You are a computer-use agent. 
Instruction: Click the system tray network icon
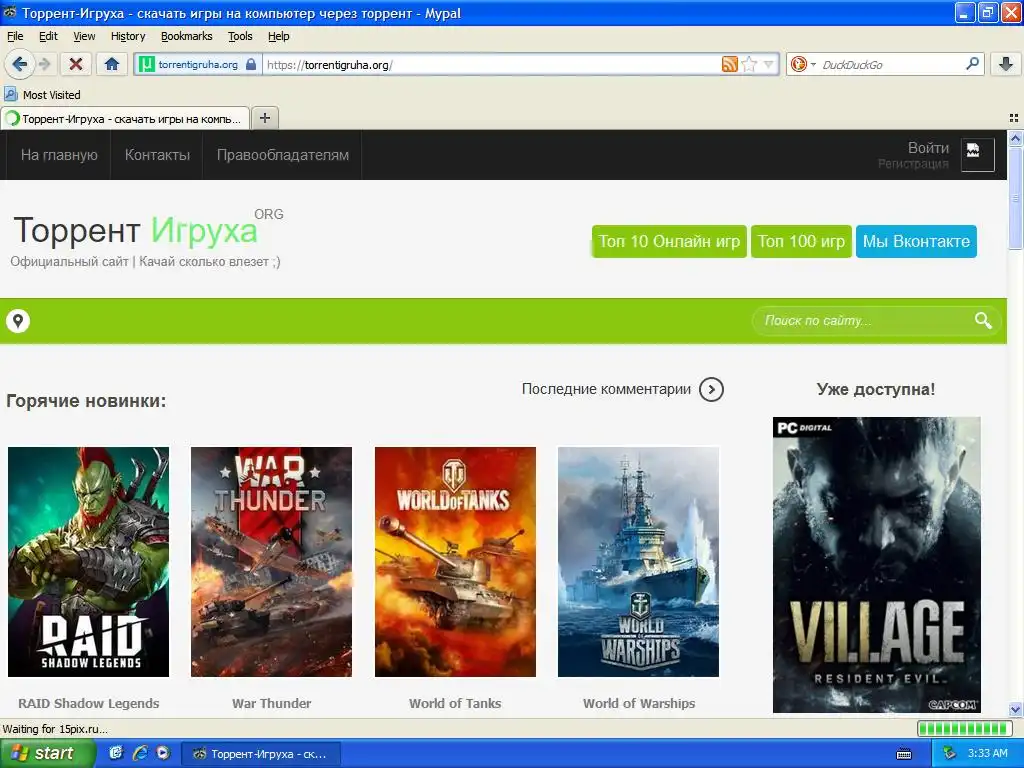(x=950, y=753)
